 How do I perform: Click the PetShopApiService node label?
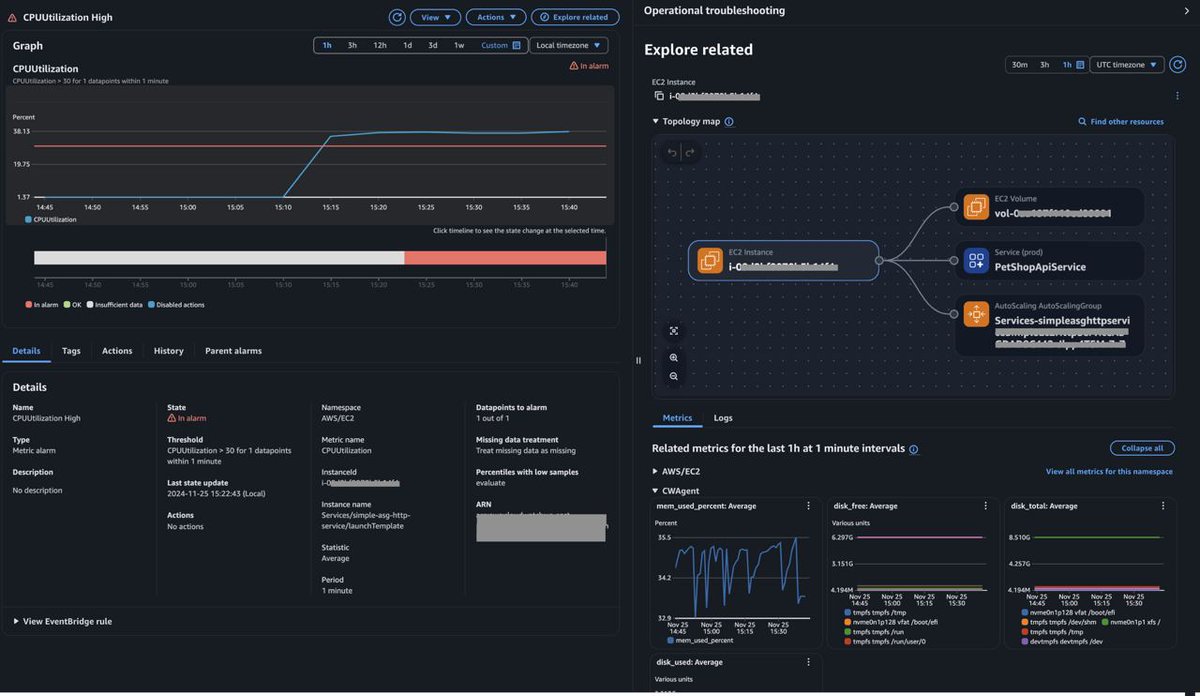click(1040, 267)
